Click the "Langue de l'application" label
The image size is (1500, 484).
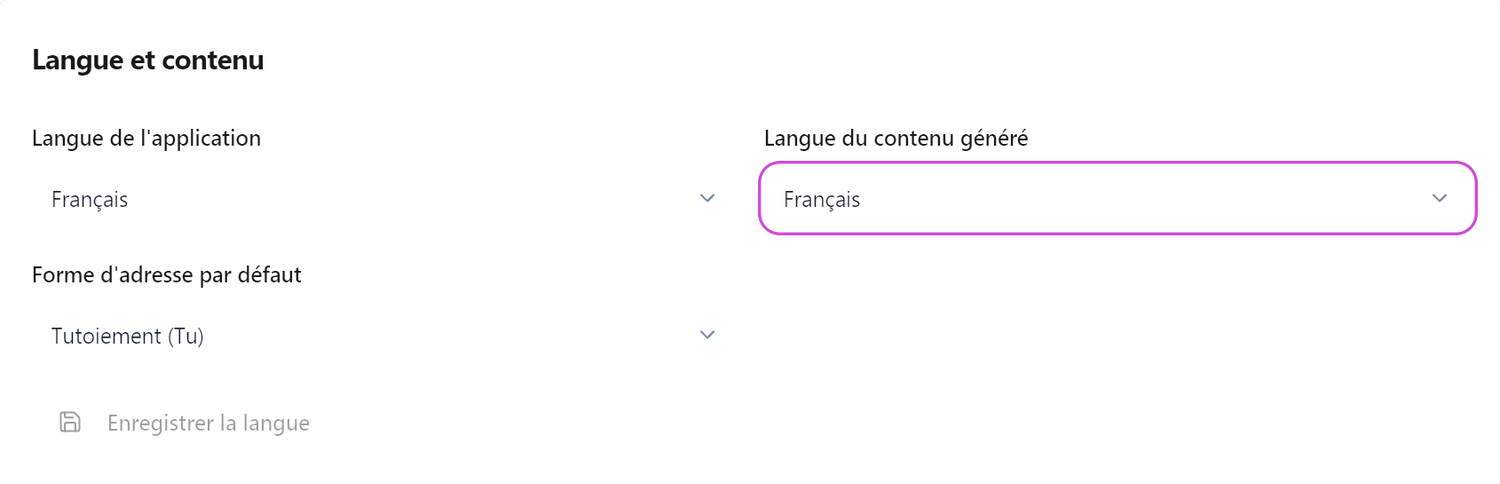click(x=146, y=138)
